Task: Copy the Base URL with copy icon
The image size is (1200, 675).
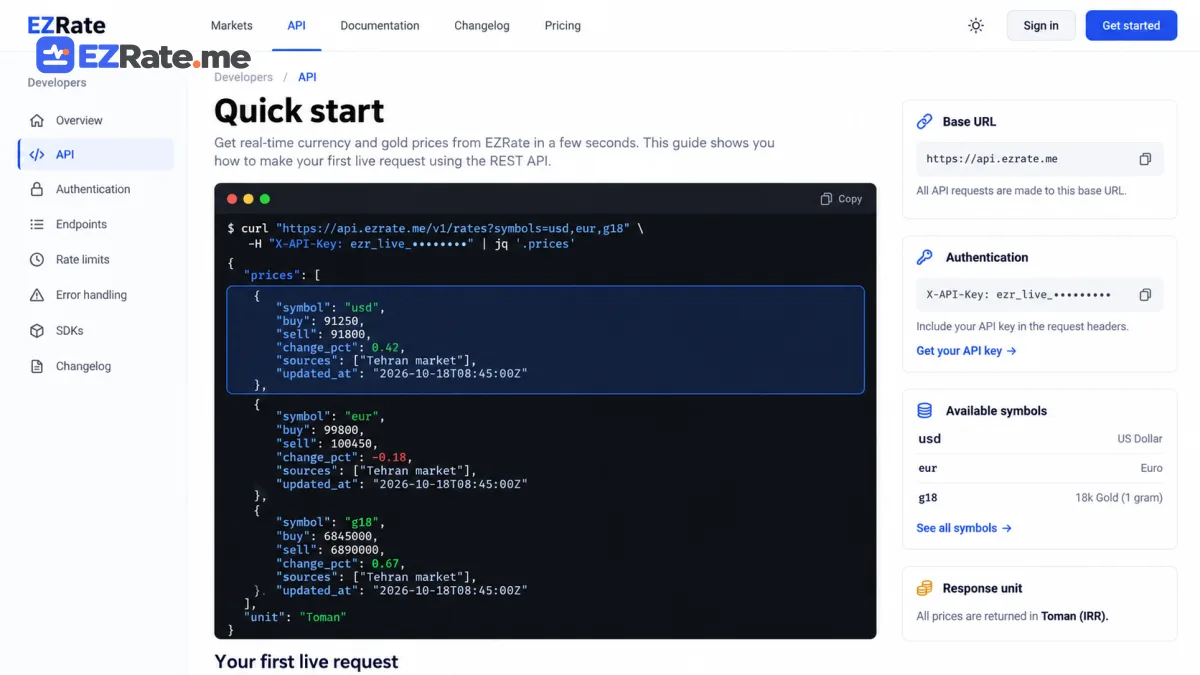Action: [x=1145, y=159]
